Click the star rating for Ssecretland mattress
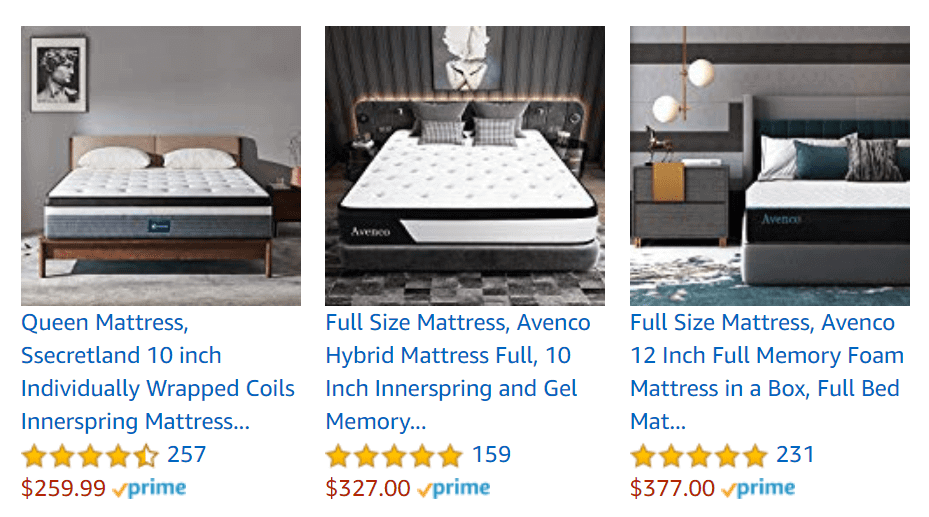The height and width of the screenshot is (517, 929). 90,456
